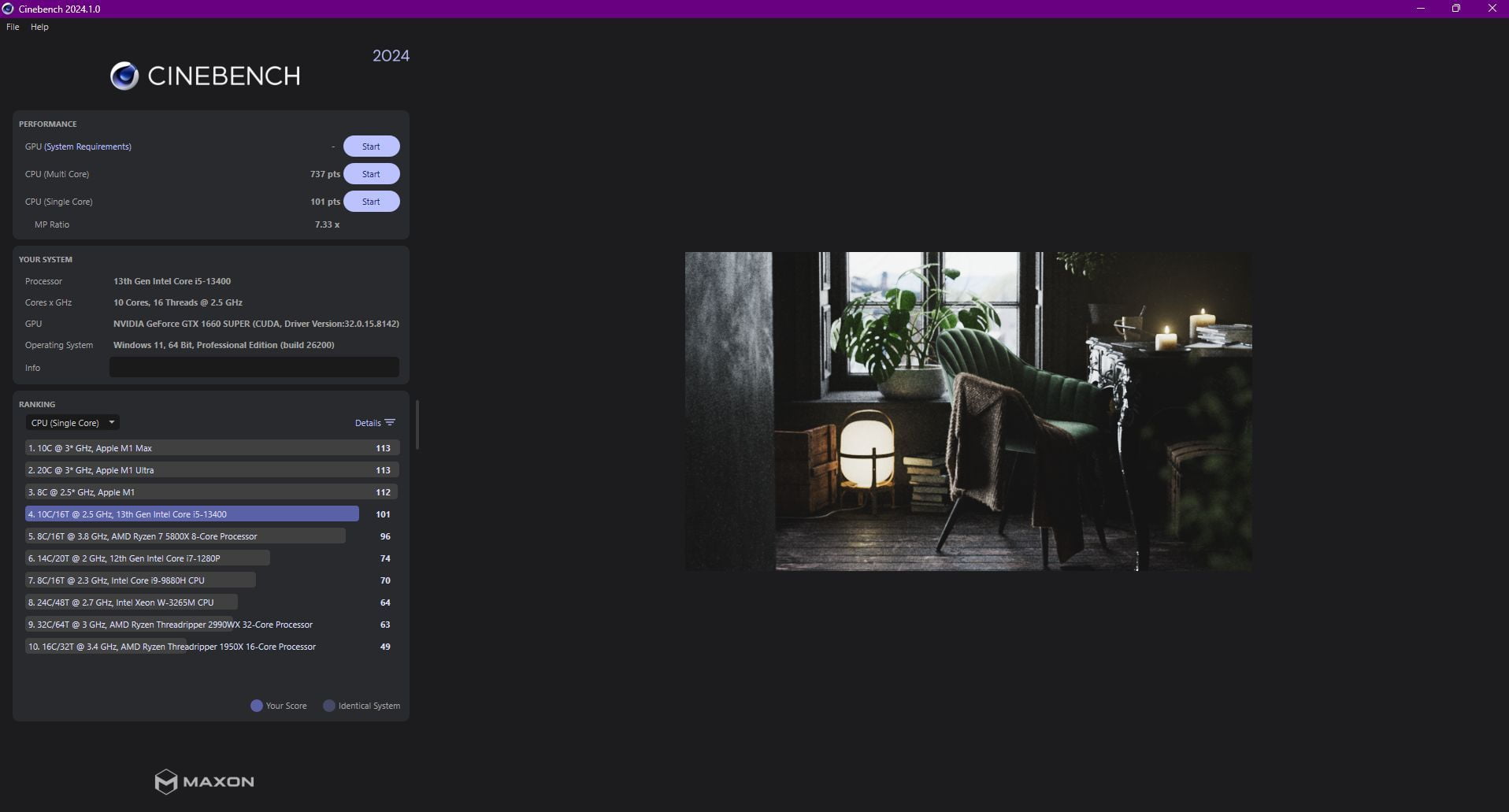The image size is (1509, 812).
Task: Click the left panel vertical scrollbar
Action: 417,425
